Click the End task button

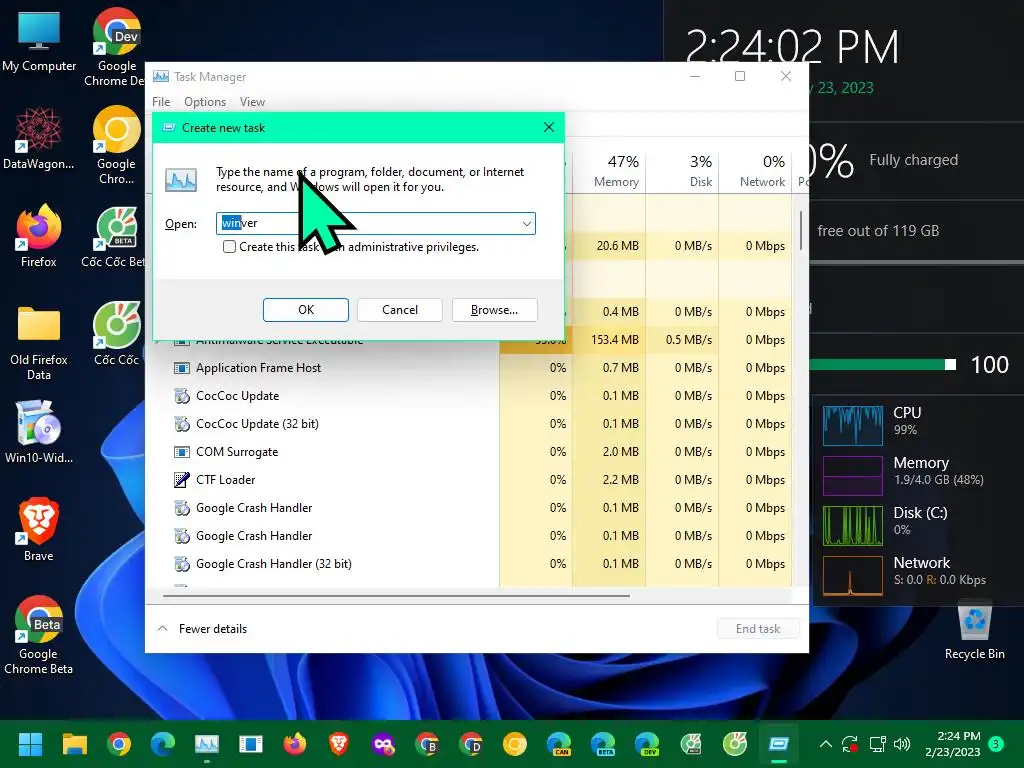click(758, 629)
